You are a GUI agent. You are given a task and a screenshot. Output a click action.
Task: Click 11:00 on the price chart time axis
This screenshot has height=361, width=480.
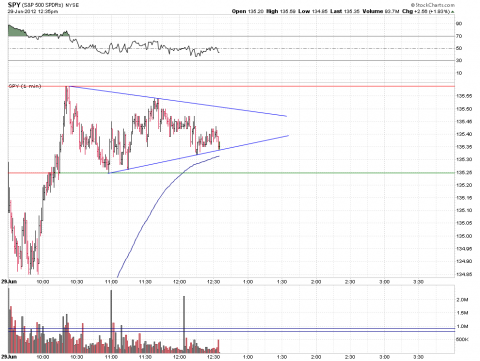[x=111, y=282]
